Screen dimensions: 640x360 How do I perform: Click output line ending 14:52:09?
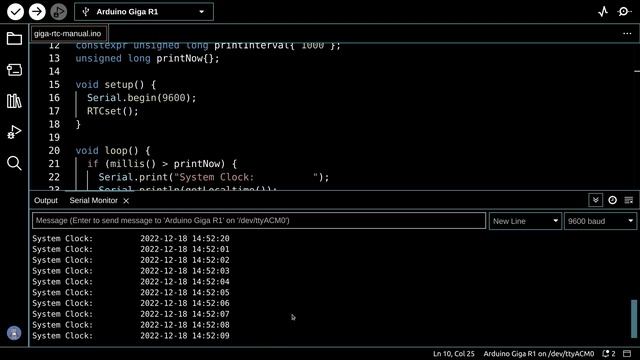(131, 336)
